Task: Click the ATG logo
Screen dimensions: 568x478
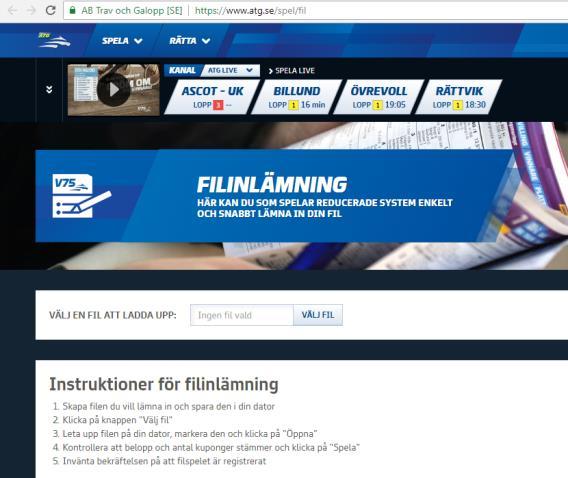Action: [x=54, y=40]
